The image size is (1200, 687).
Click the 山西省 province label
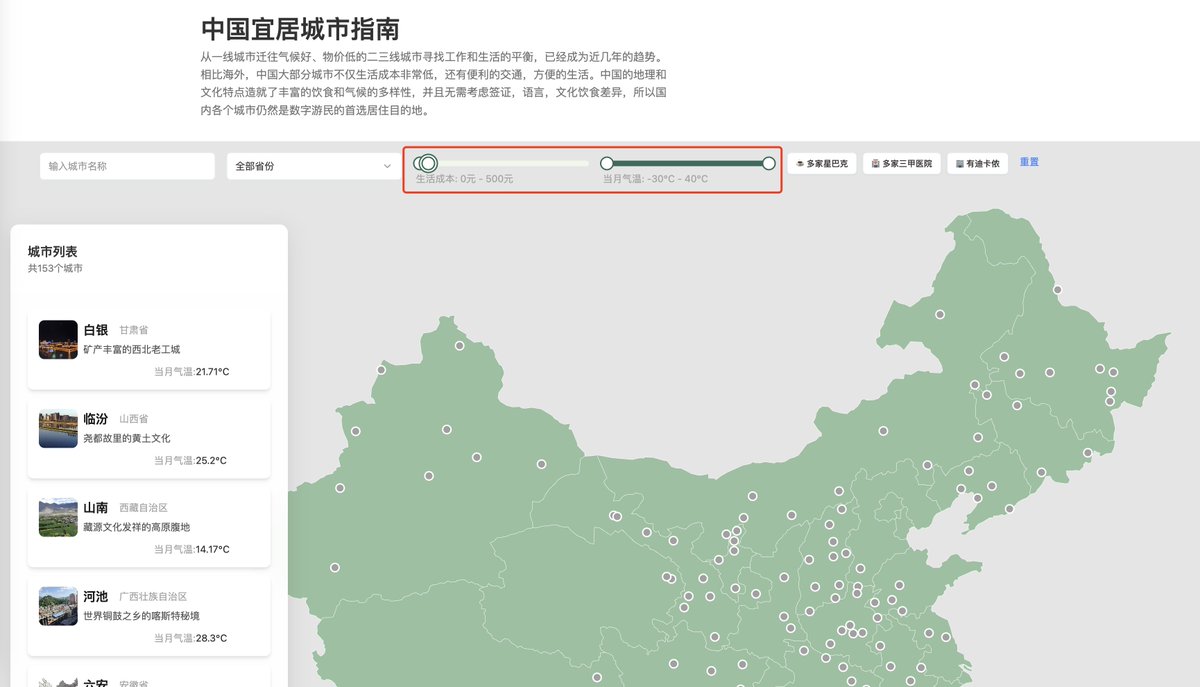(x=134, y=419)
